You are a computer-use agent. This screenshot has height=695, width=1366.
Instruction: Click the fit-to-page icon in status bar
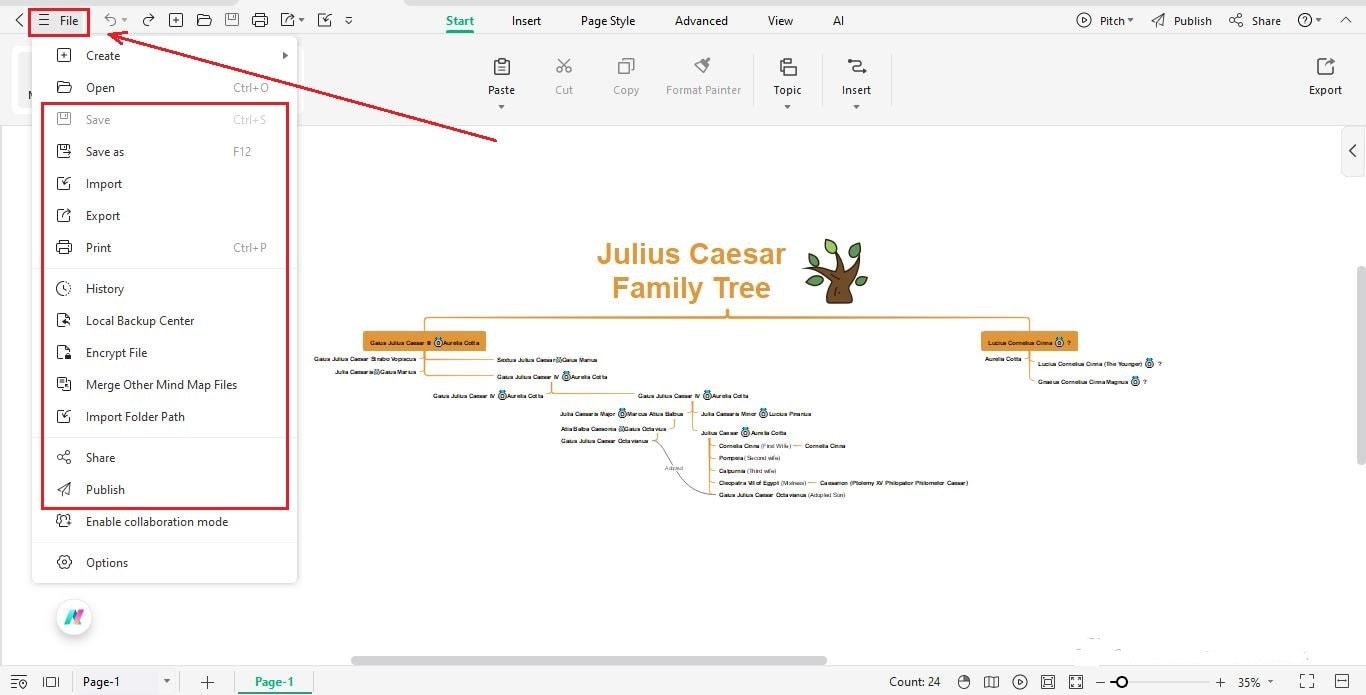tap(1047, 682)
